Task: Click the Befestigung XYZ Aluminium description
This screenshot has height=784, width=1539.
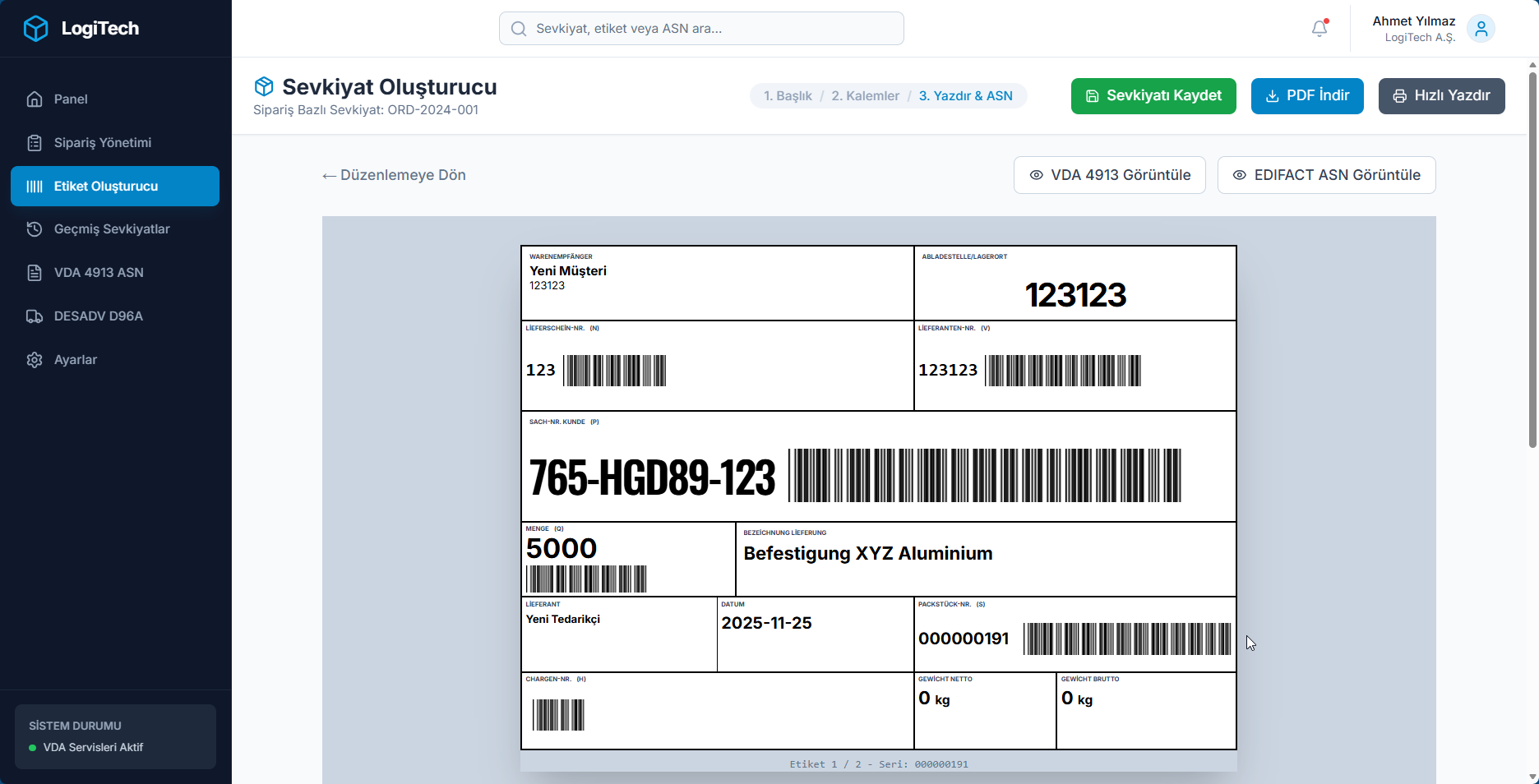Action: 868,554
